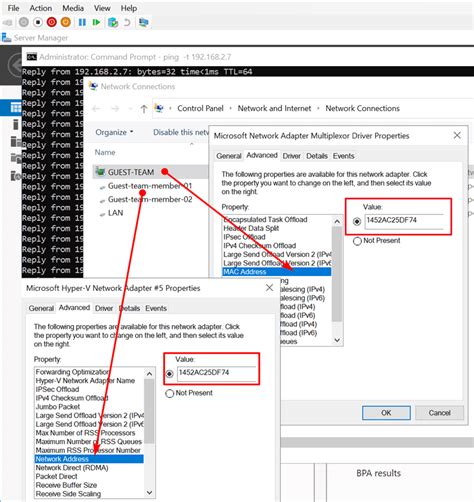Click up arrow of Multiplexor property list scrollbar
The image size is (474, 502).
coord(337,221)
